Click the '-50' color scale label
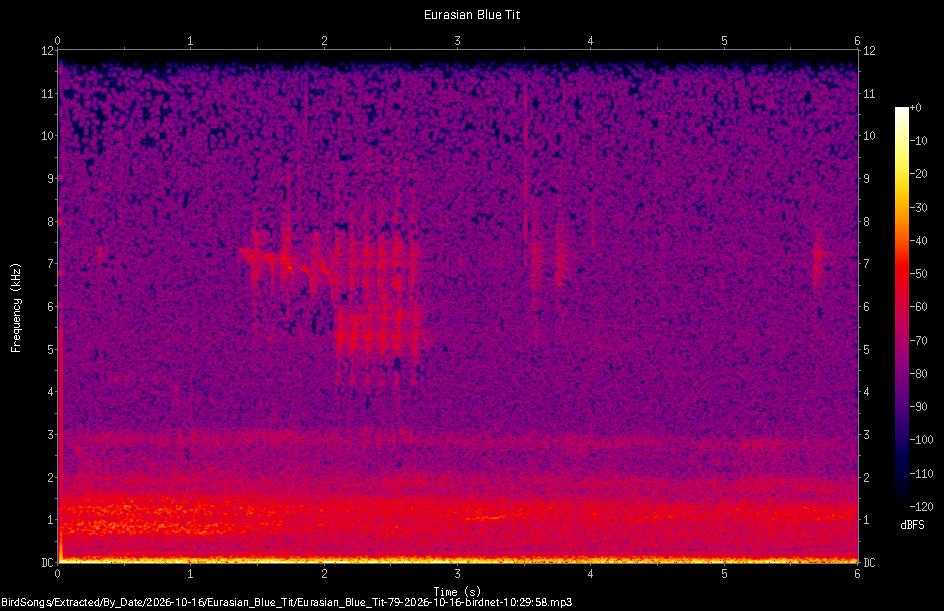 (x=918, y=274)
